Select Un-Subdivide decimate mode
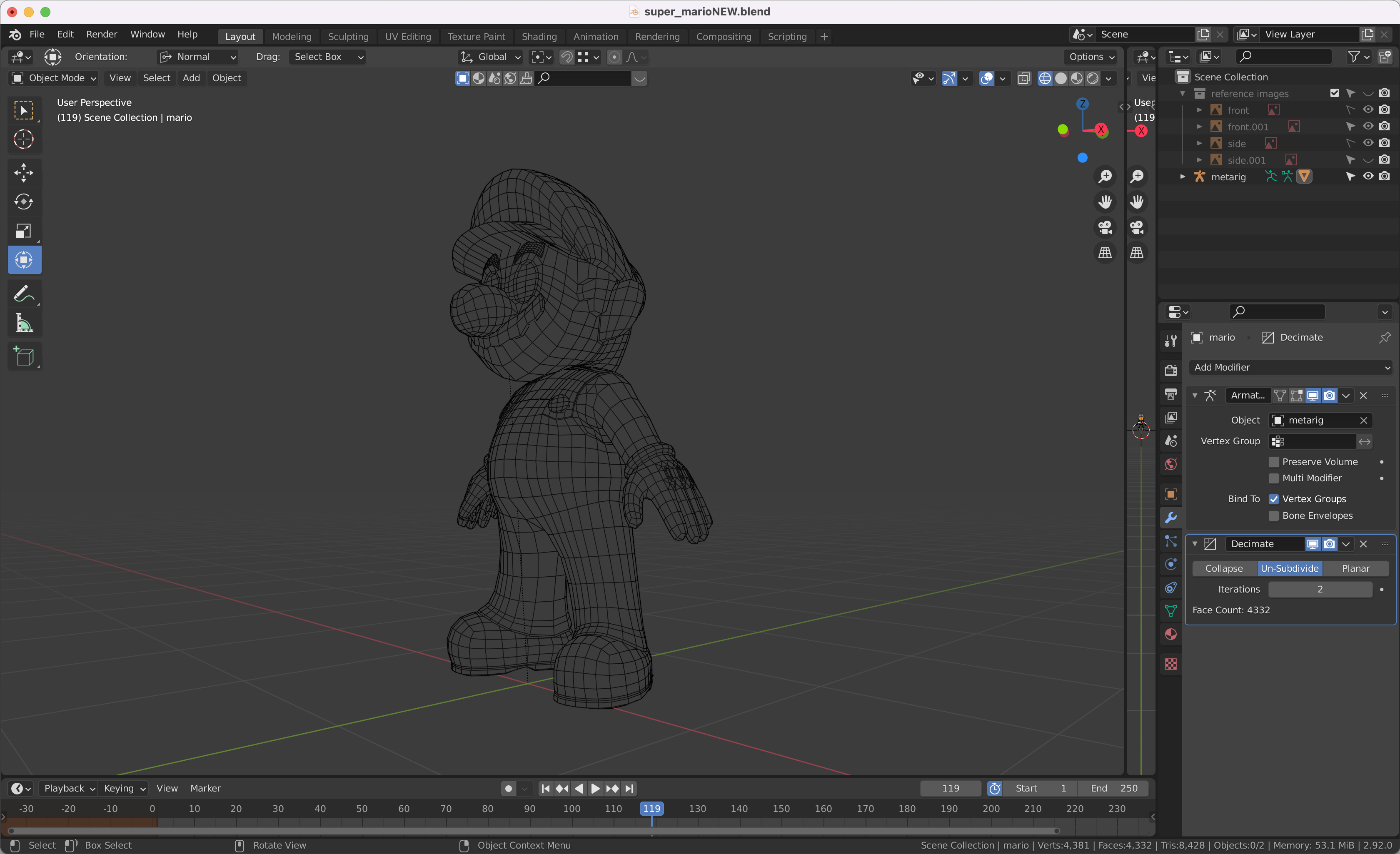Screen dimensions: 1400x854 pos(1290,568)
